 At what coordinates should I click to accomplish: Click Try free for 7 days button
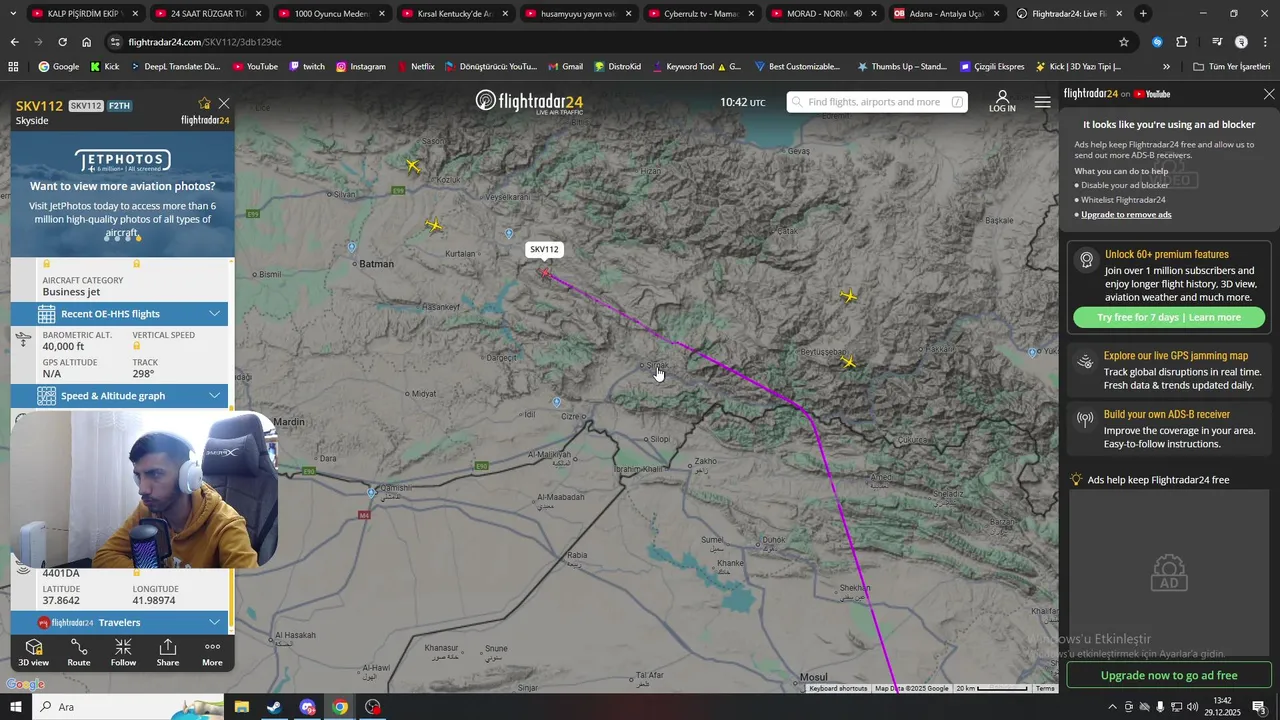pyautogui.click(x=1169, y=317)
